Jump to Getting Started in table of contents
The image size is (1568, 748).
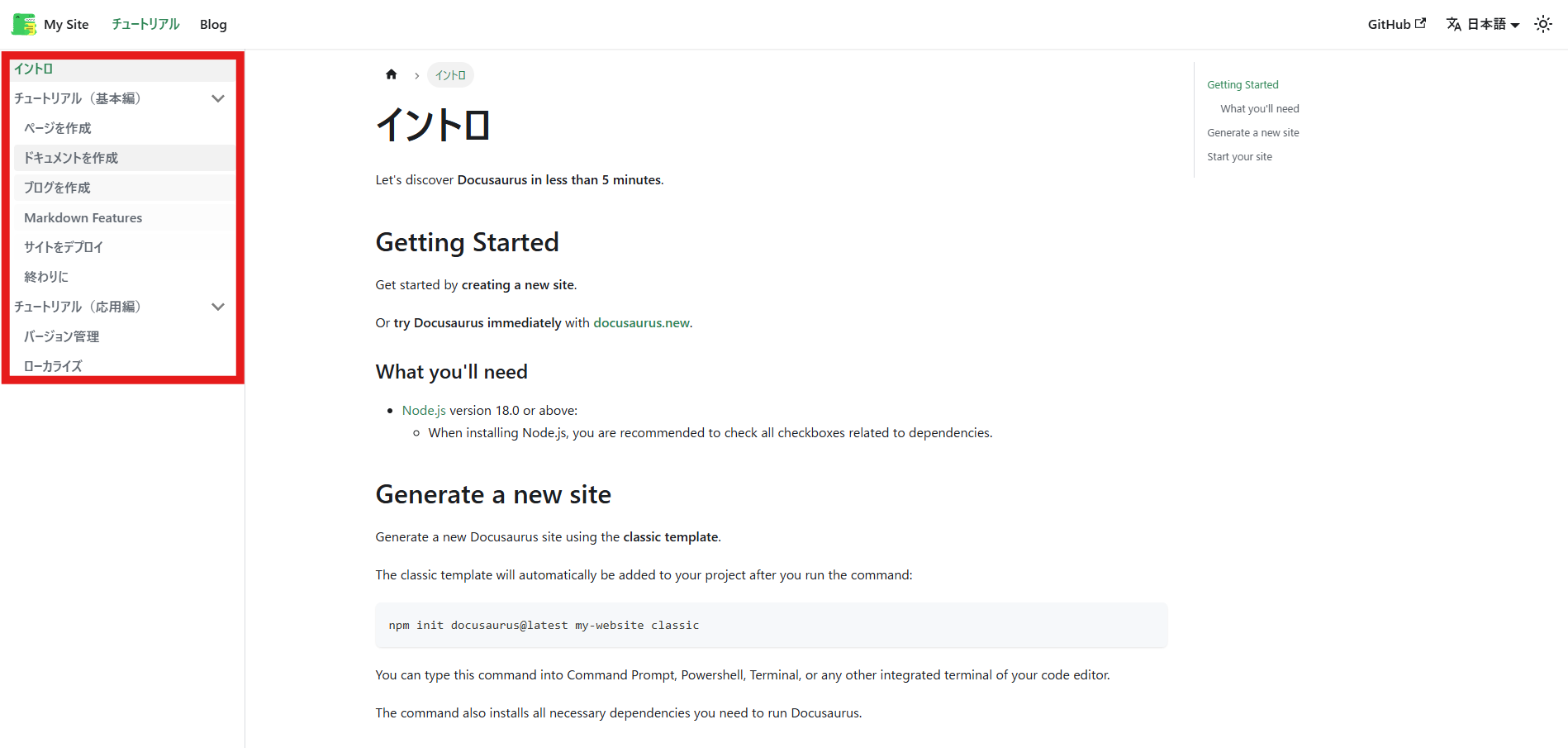pyautogui.click(x=1243, y=84)
